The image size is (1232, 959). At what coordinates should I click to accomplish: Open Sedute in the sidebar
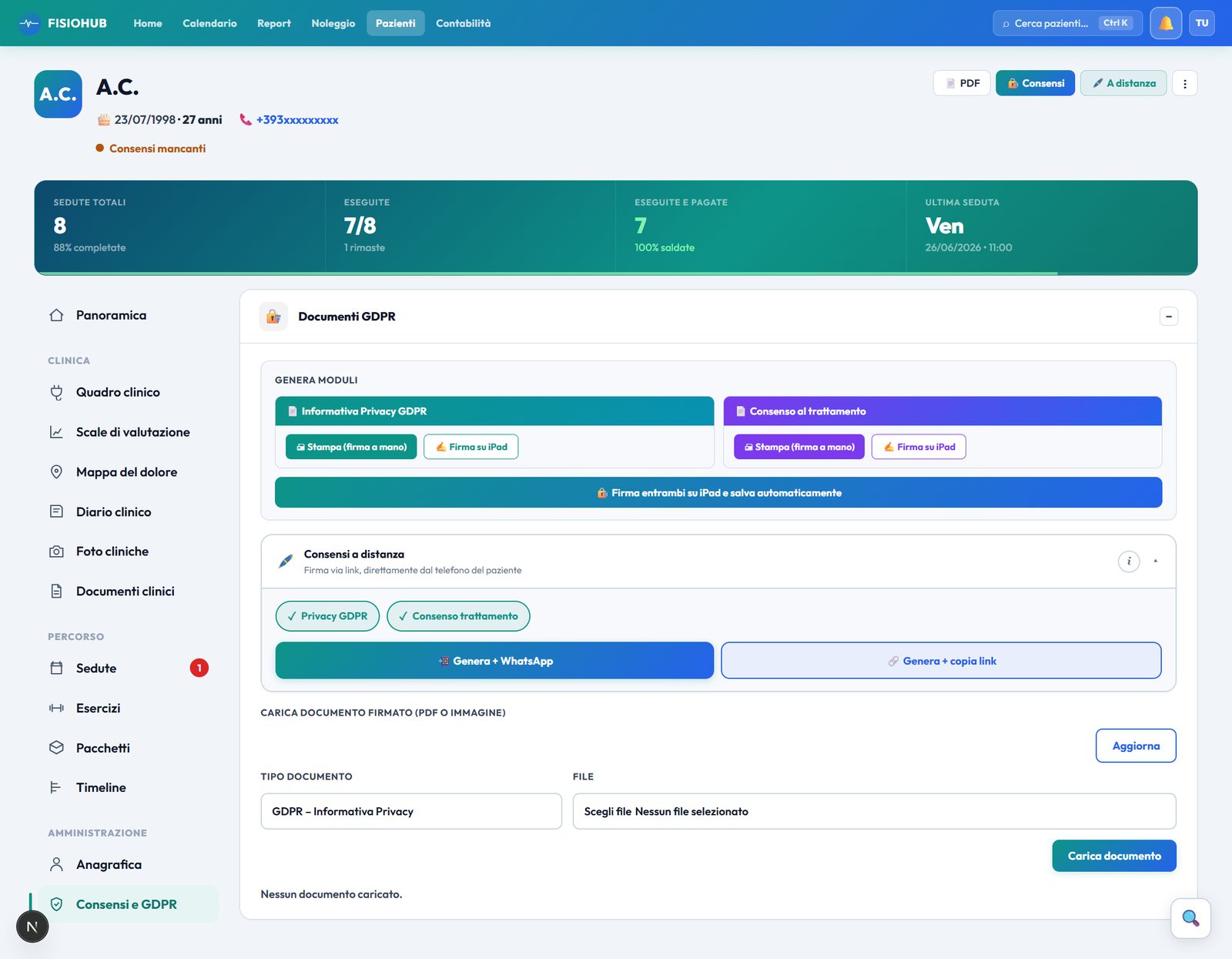coord(128,668)
